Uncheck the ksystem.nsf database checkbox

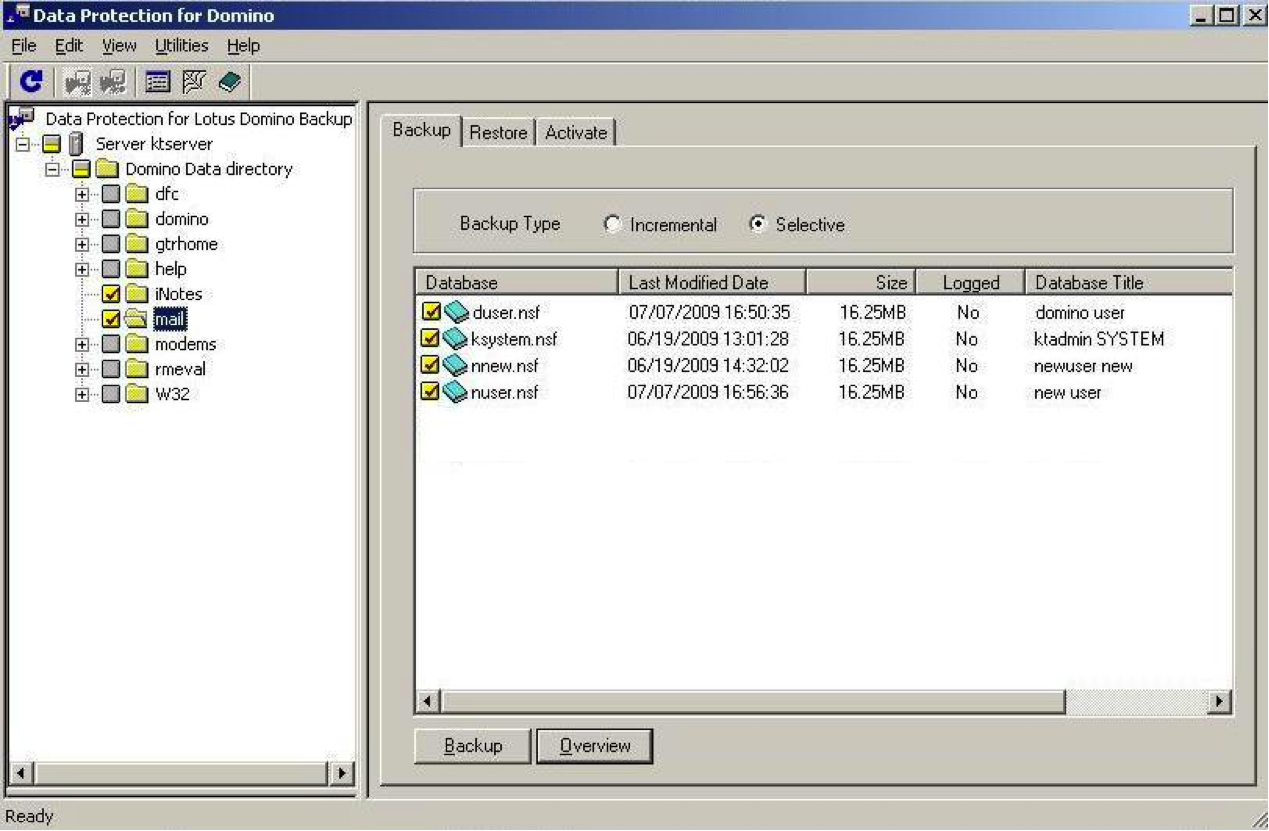pyautogui.click(x=431, y=339)
